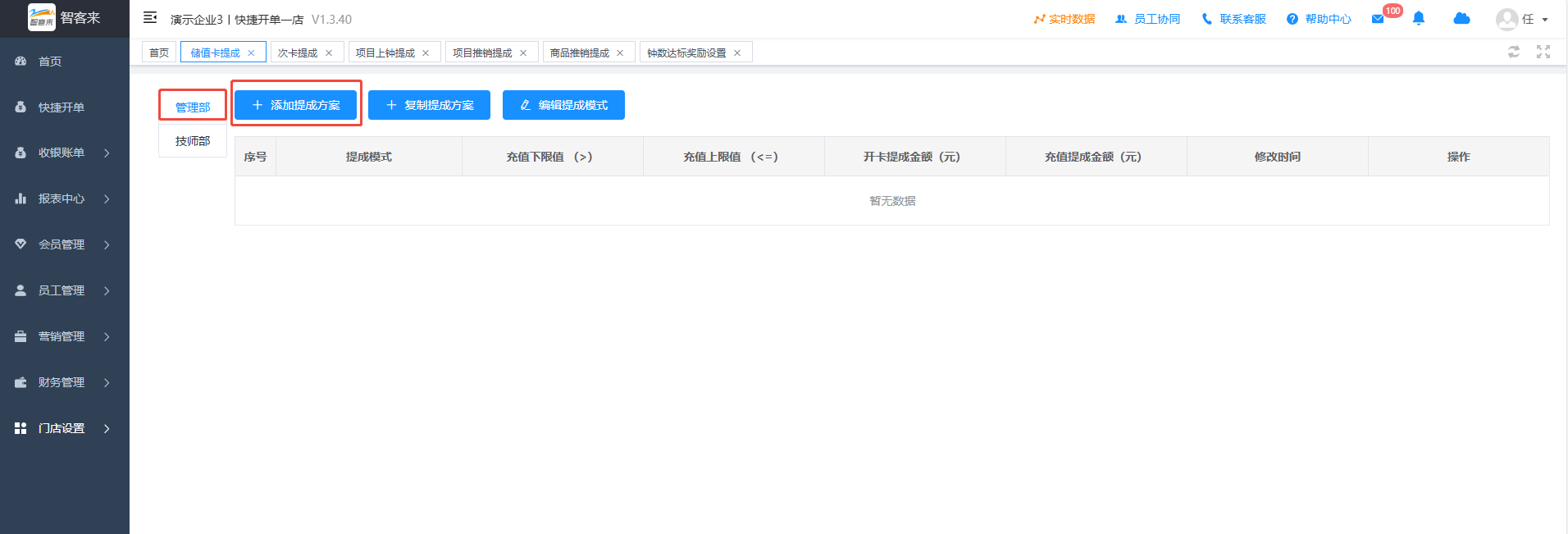Open the 实时数据 link
The width and height of the screenshot is (1568, 534).
tap(1064, 19)
